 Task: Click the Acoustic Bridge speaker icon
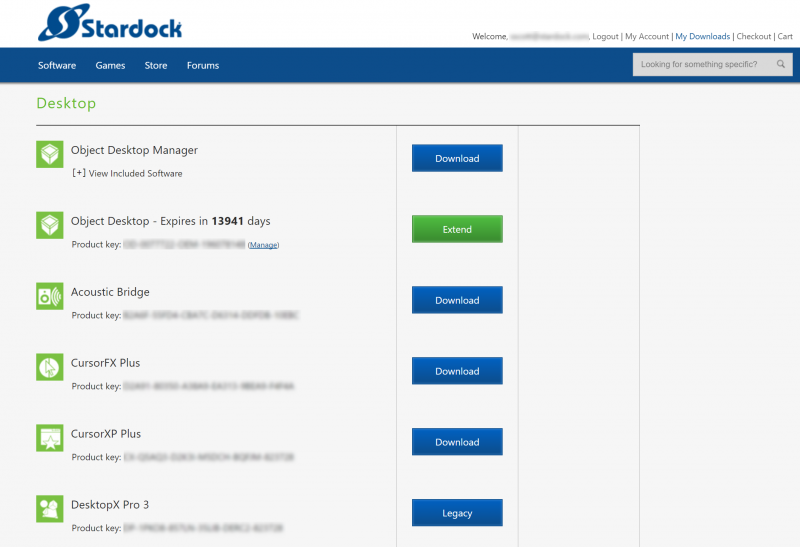(50, 296)
